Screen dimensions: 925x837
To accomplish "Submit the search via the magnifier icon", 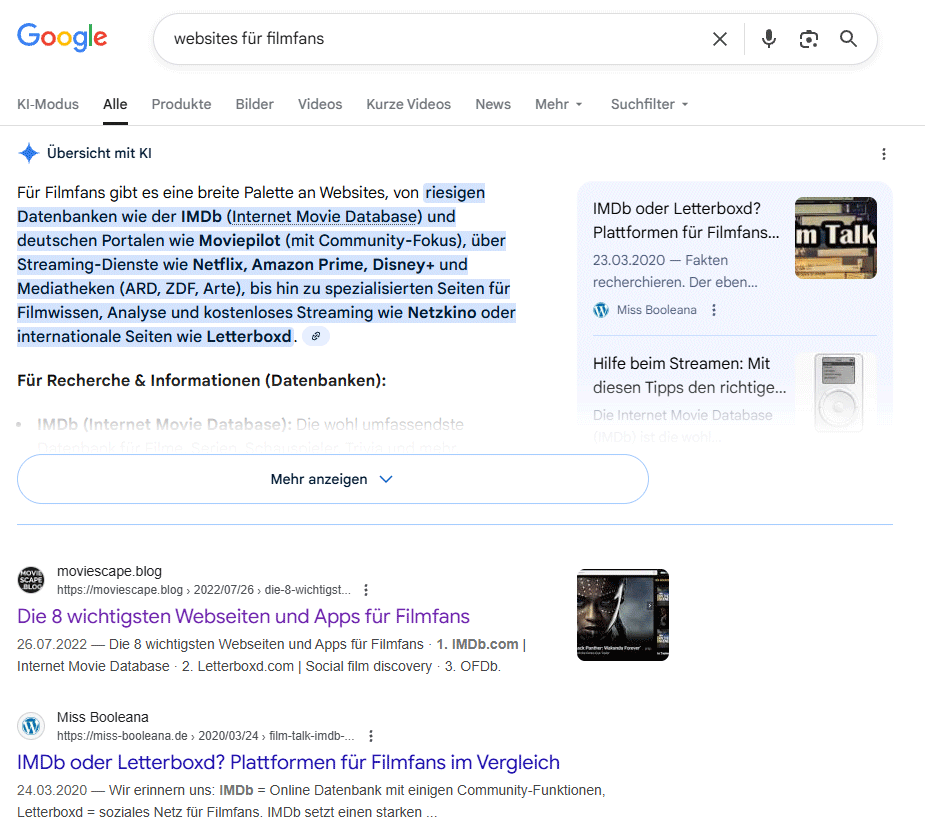I will [x=848, y=38].
